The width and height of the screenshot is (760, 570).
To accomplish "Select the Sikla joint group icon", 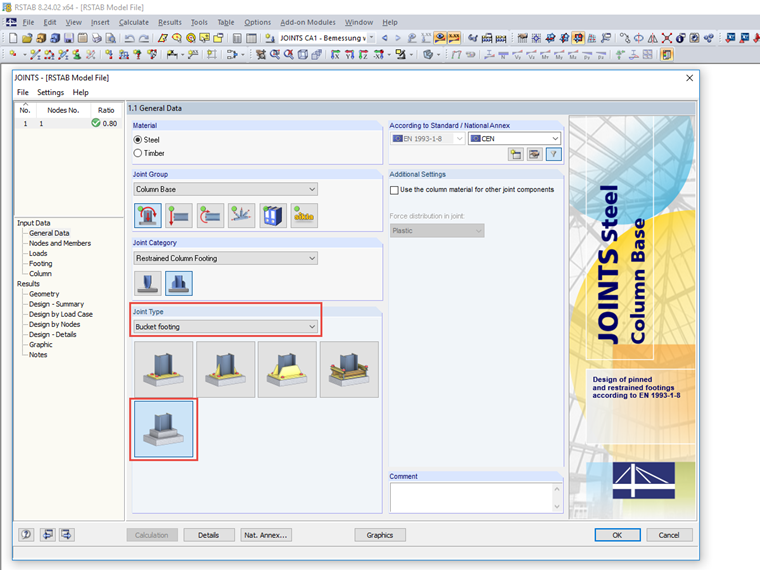I will (x=304, y=216).
